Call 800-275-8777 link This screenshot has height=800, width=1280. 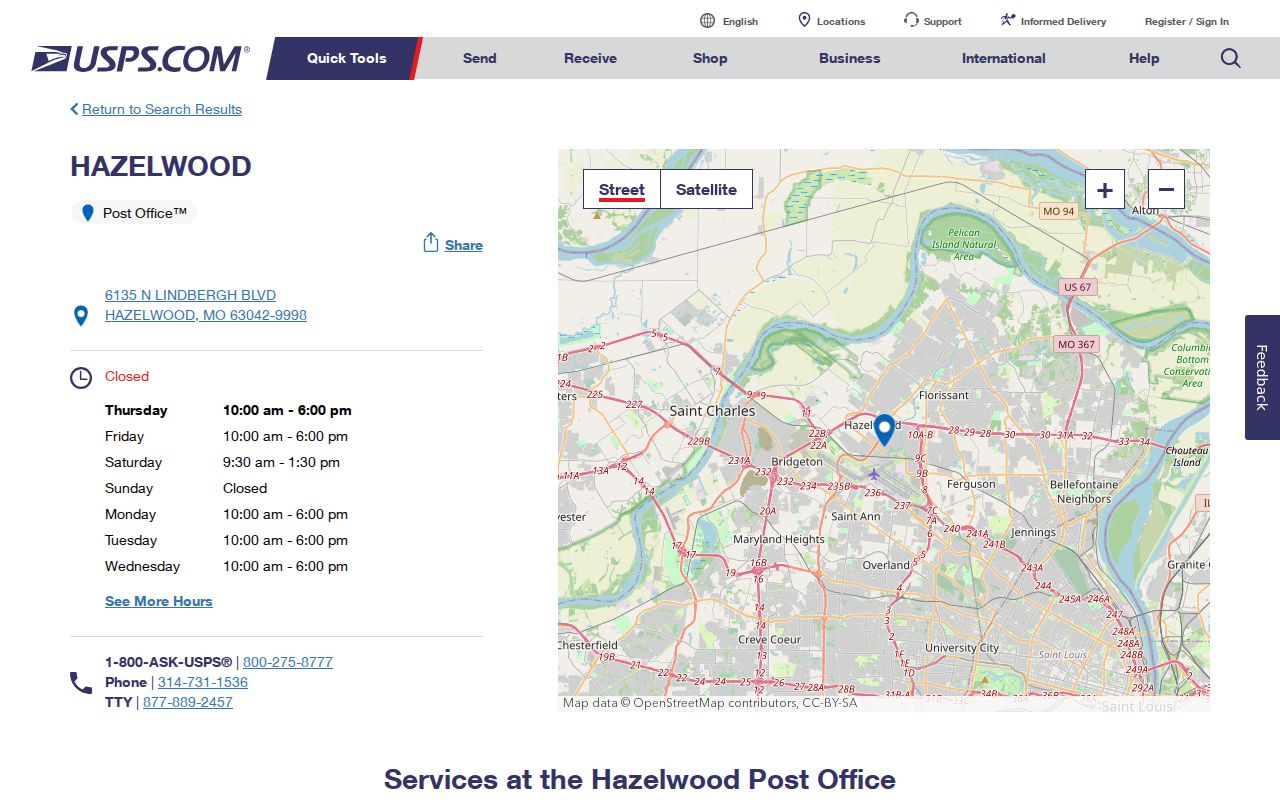(288, 662)
